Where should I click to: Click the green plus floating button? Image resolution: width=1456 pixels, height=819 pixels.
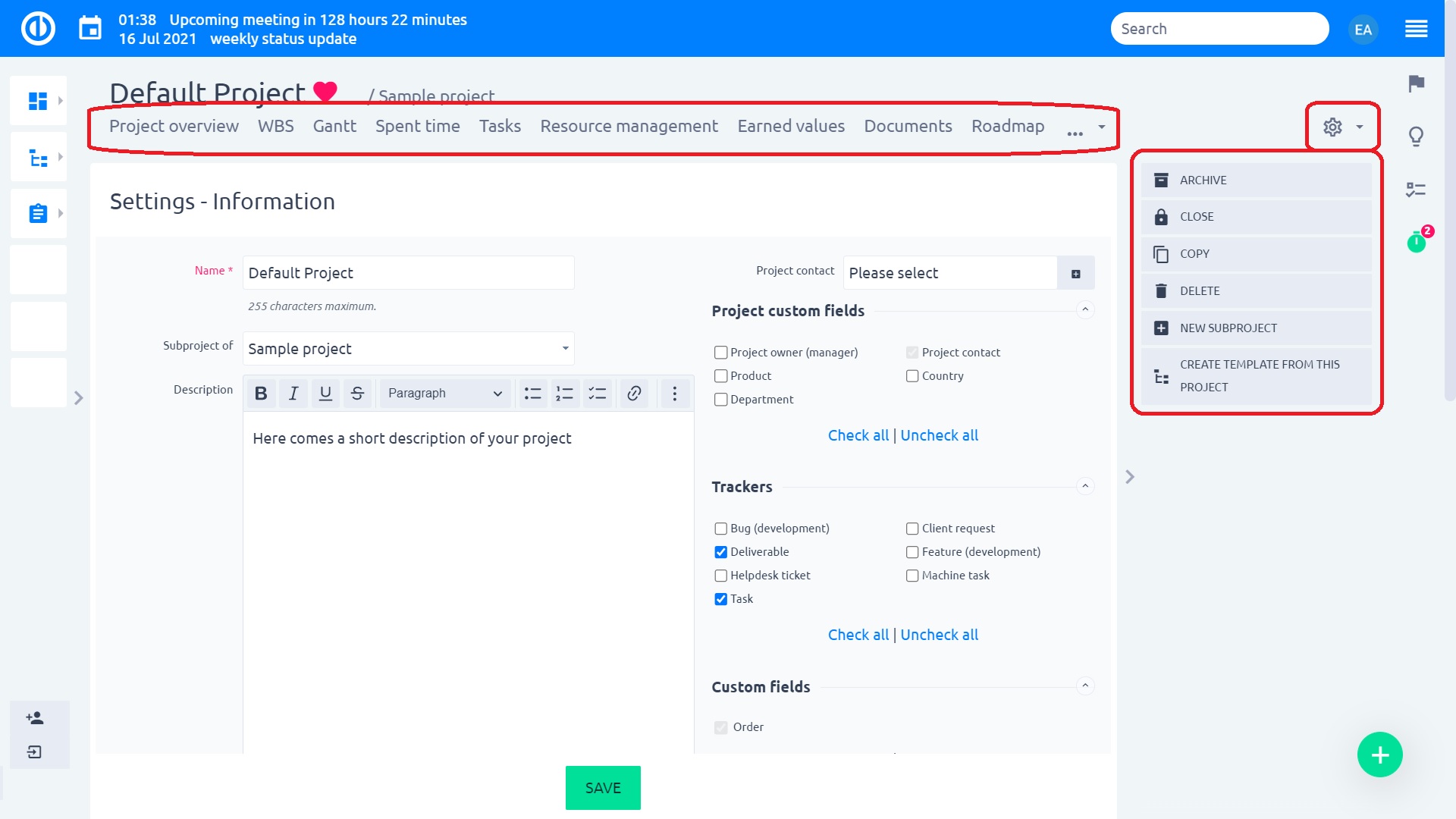[1379, 755]
